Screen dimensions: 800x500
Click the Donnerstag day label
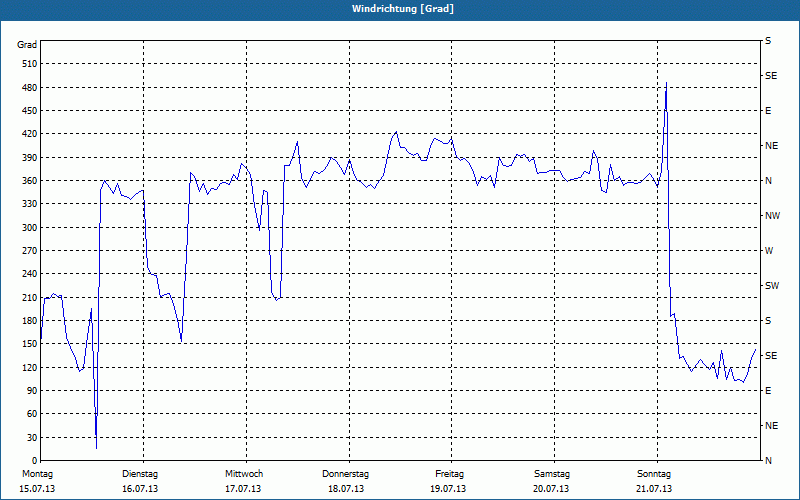coord(345,474)
